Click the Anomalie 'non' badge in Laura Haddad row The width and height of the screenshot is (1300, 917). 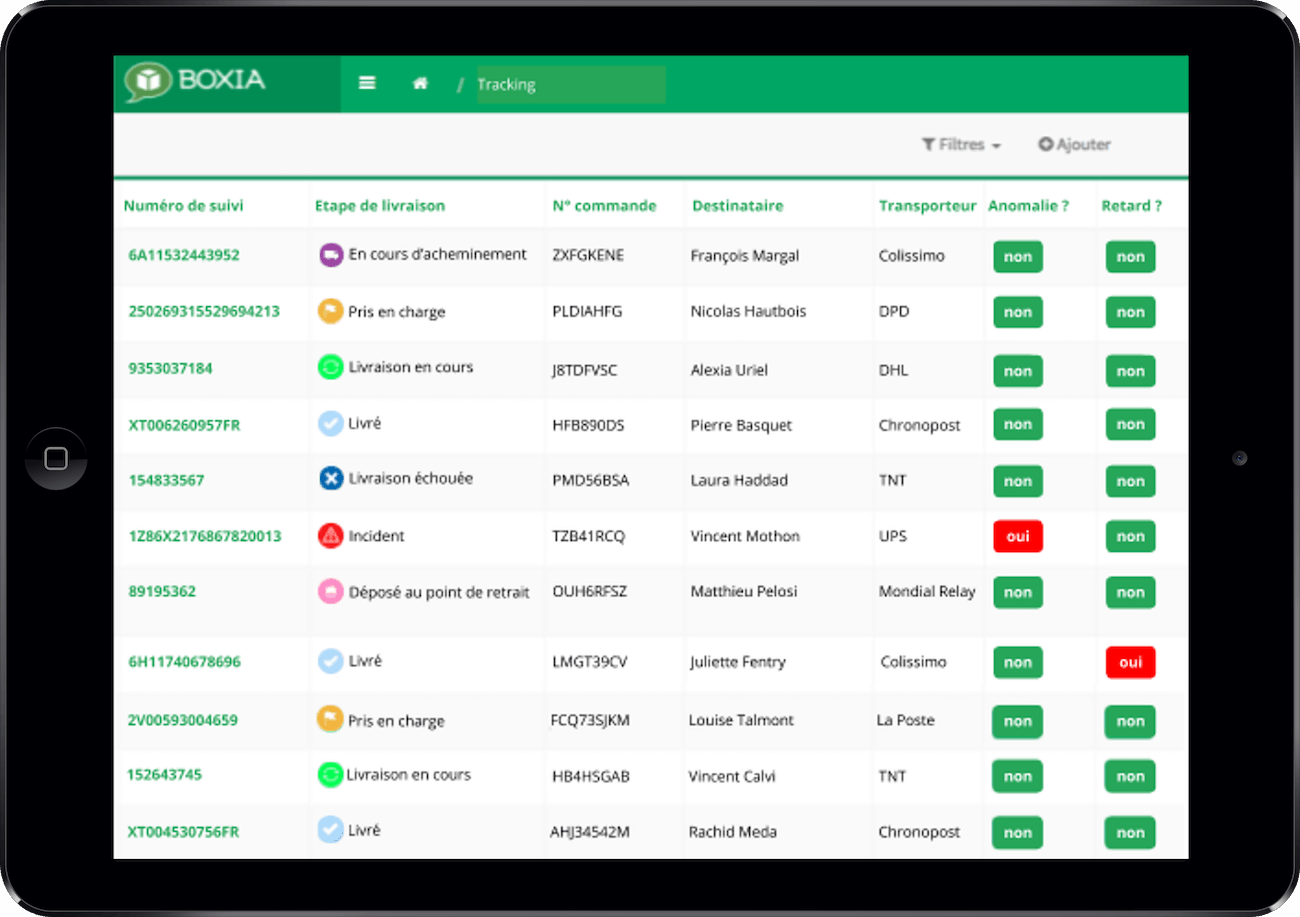pyautogui.click(x=1018, y=481)
